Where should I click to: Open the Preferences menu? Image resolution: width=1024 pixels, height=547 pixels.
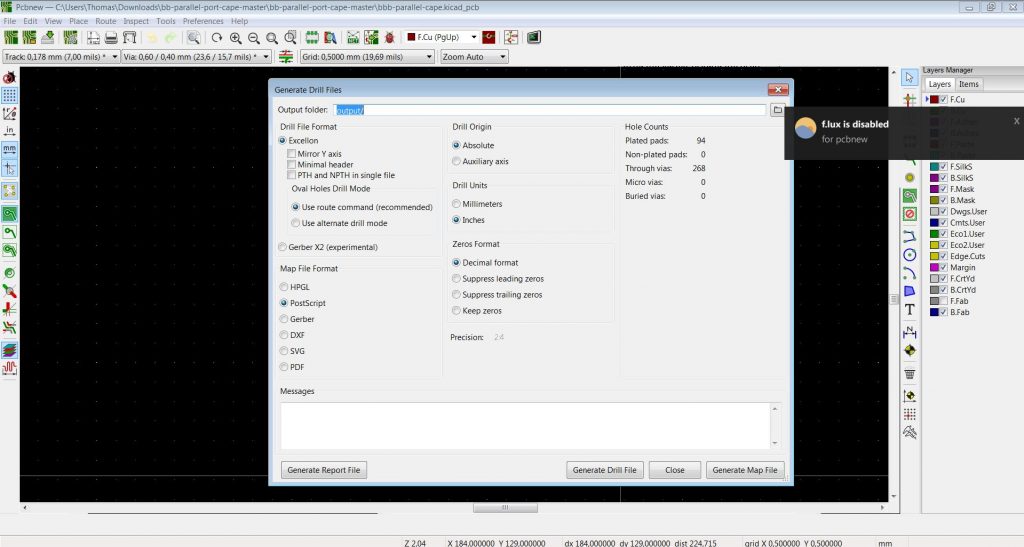[203, 21]
